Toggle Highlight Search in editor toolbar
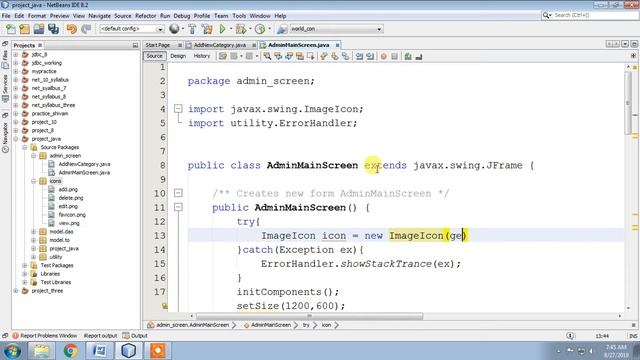 (x=300, y=56)
